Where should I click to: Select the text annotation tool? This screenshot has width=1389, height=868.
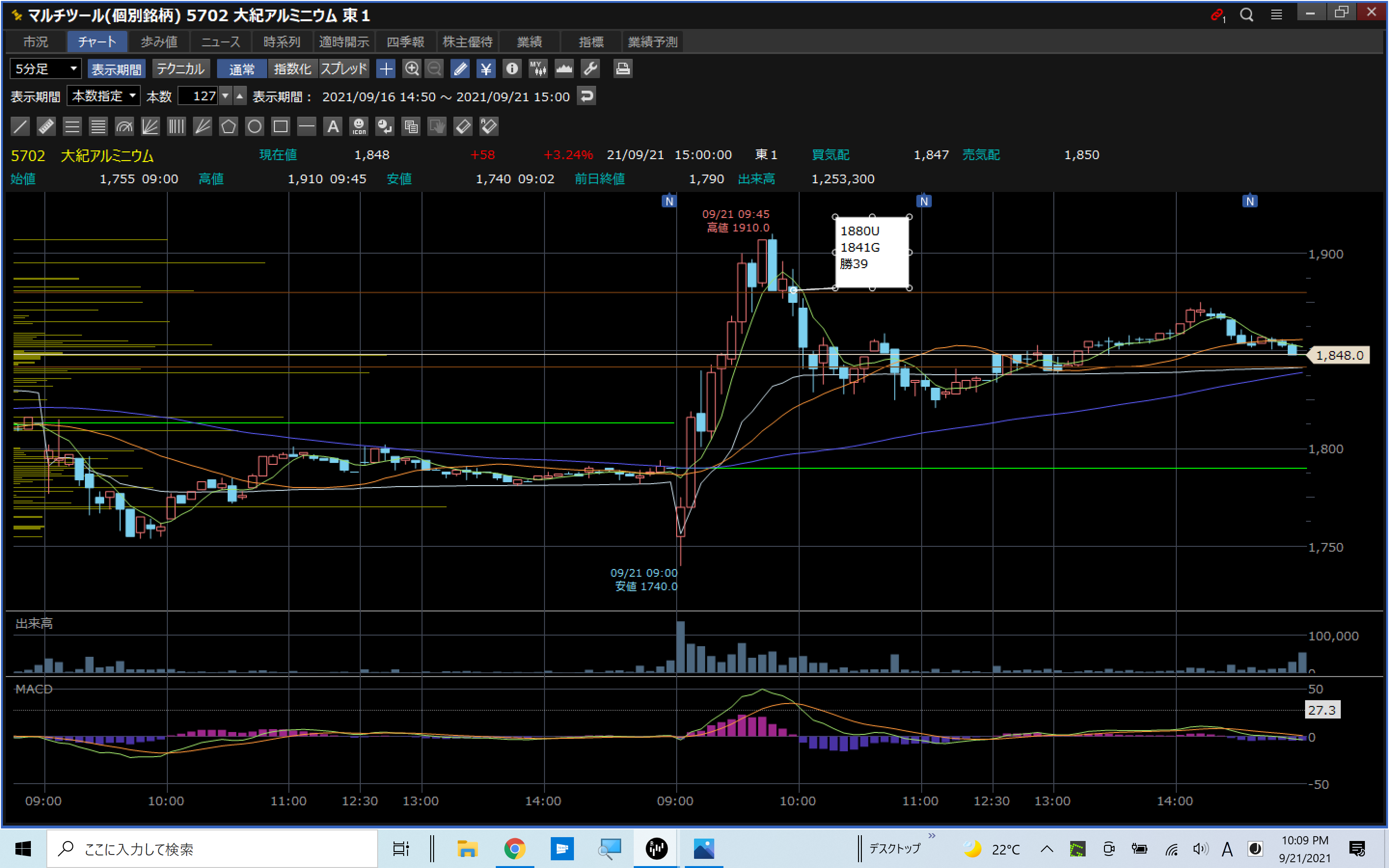333,126
